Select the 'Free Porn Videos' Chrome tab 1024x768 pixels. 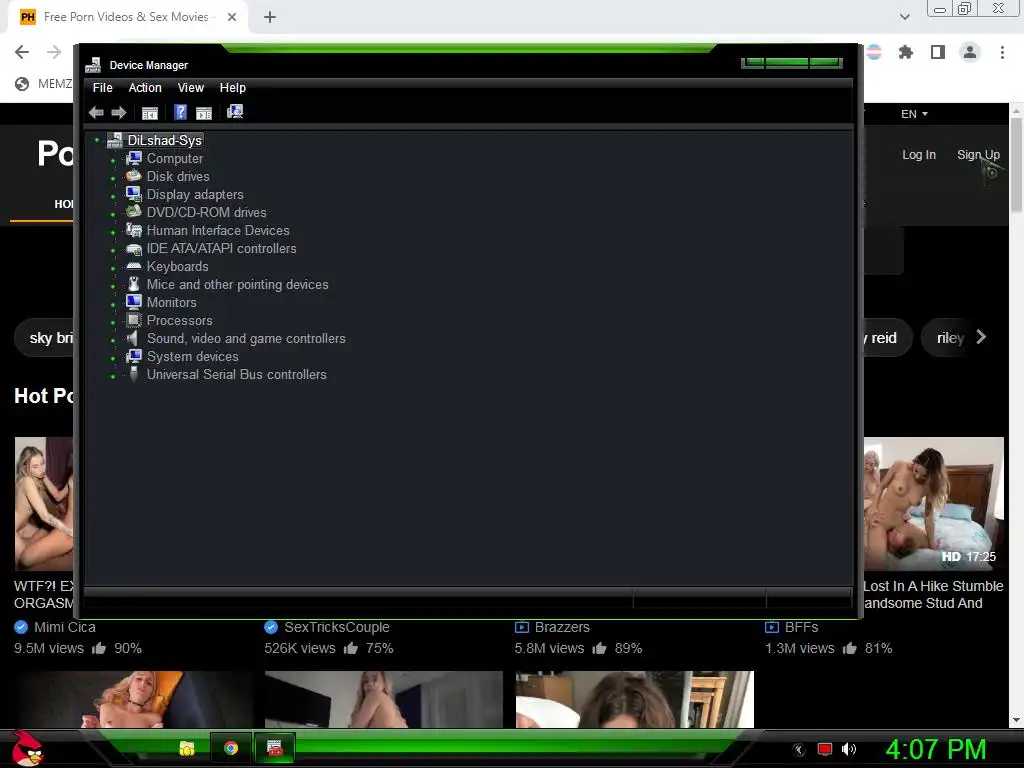(128, 17)
